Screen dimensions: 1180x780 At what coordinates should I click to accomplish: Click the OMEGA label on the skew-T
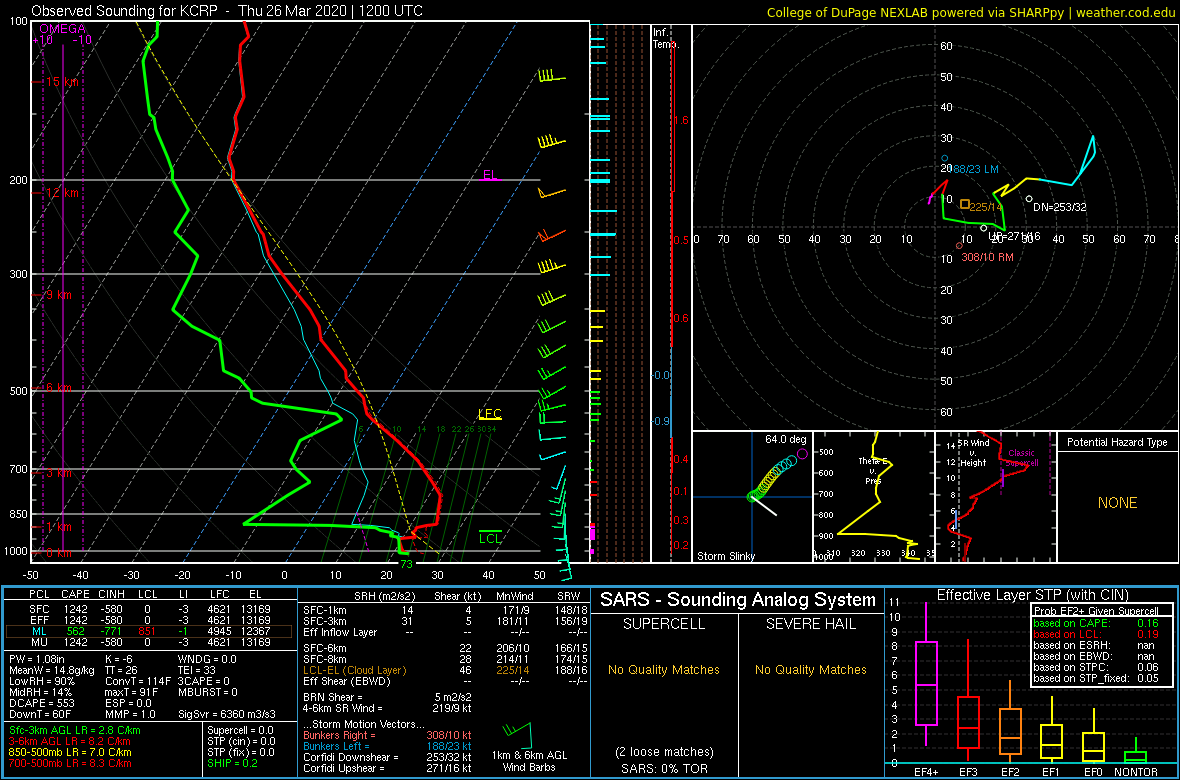coord(62,29)
